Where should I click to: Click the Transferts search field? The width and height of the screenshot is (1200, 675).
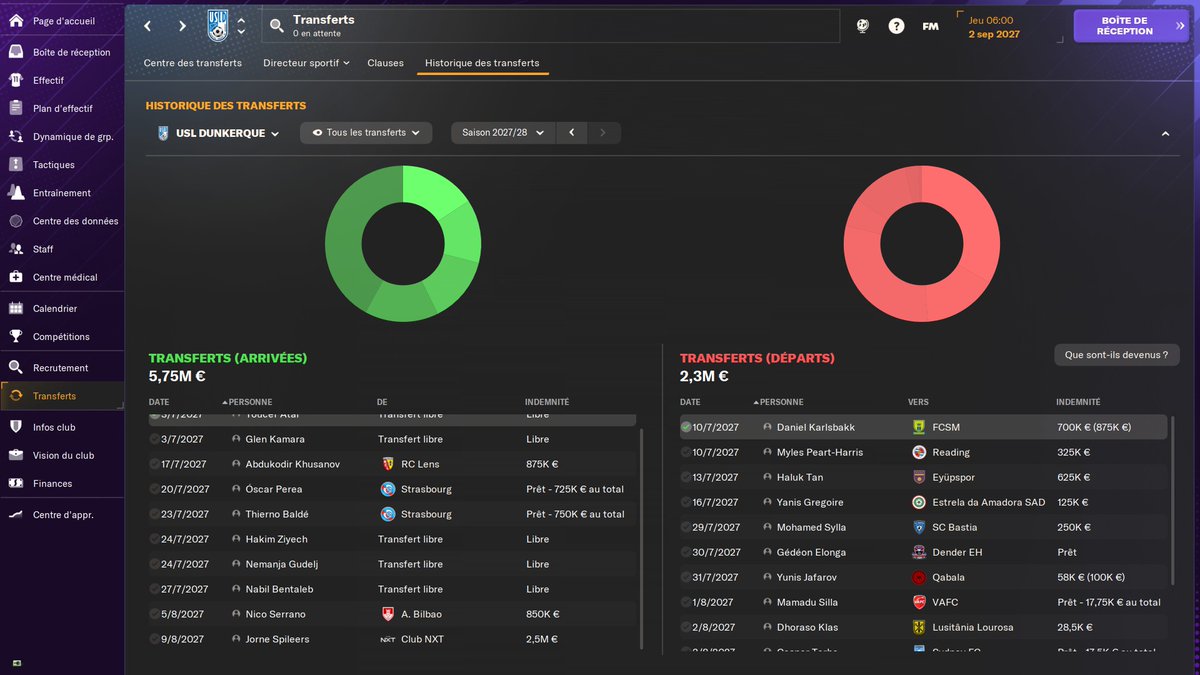pyautogui.click(x=551, y=26)
